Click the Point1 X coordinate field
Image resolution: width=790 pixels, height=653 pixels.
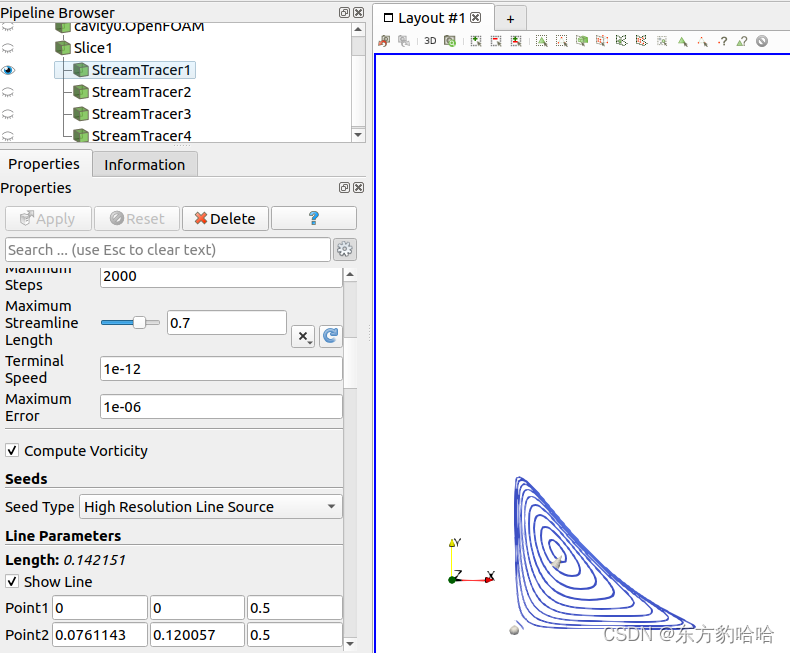(100, 608)
